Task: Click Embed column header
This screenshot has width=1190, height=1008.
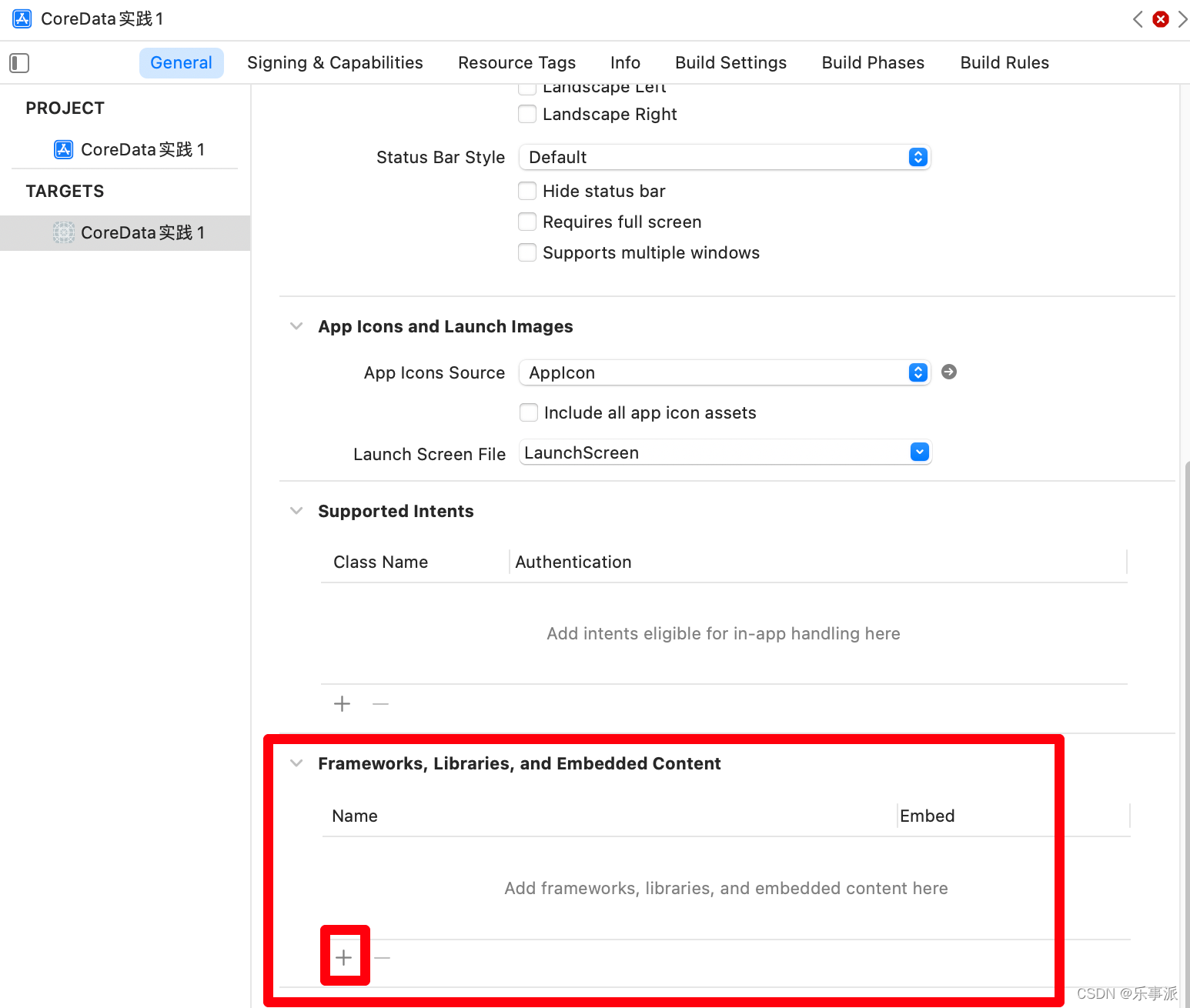Action: click(927, 816)
